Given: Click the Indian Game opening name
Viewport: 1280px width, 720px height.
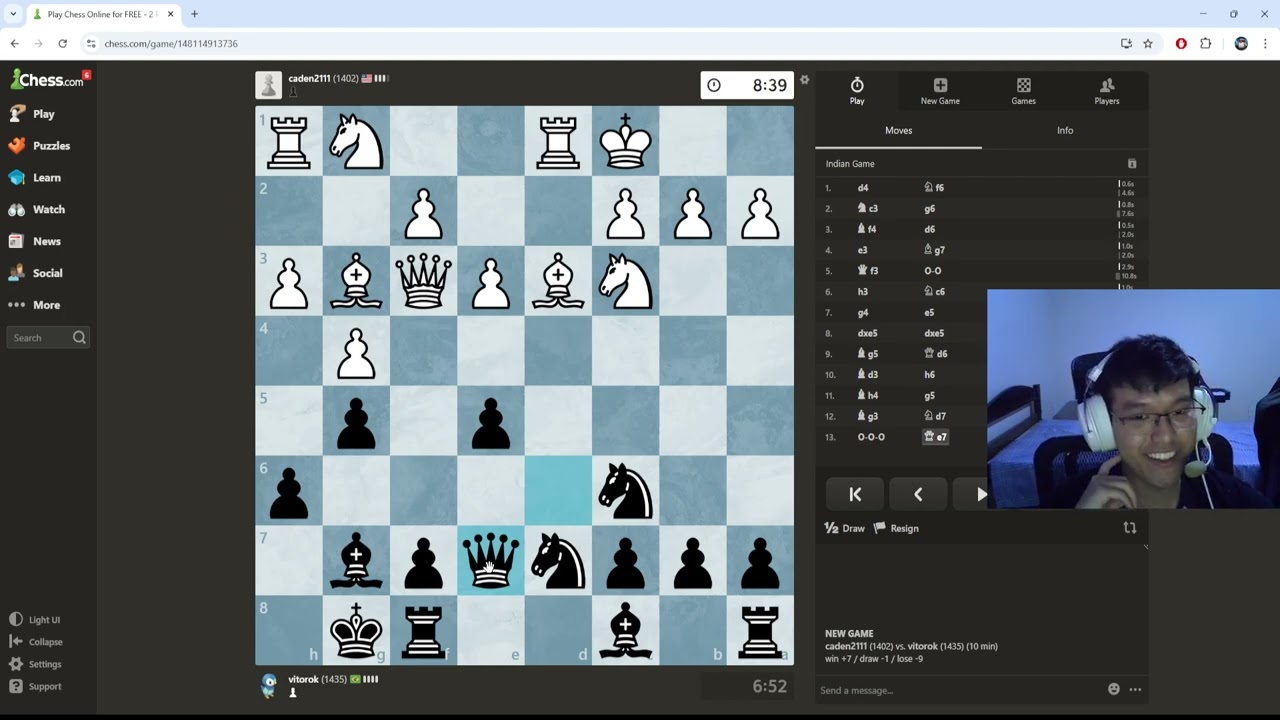Looking at the screenshot, I should [850, 164].
